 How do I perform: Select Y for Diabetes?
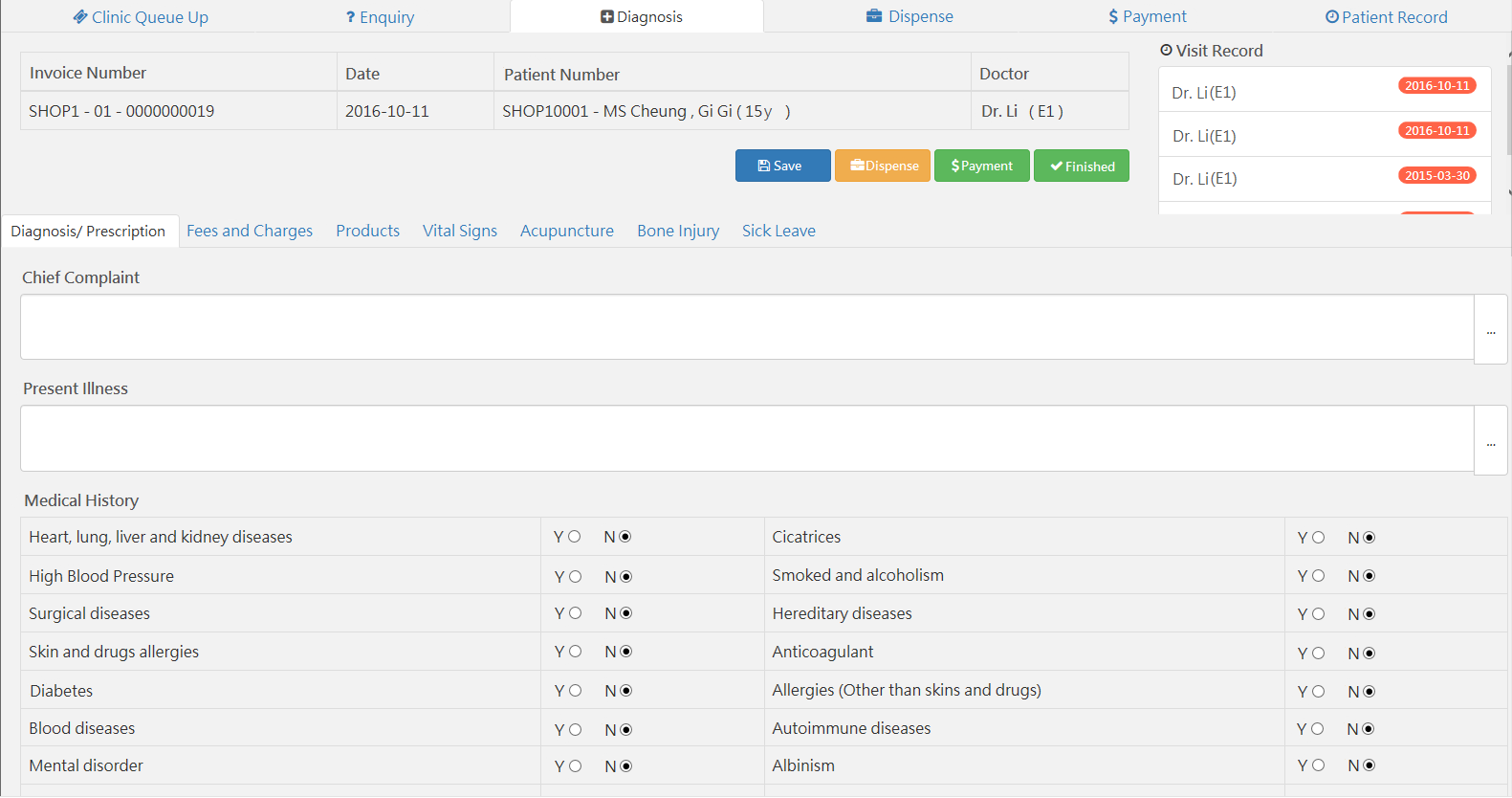[x=575, y=691]
